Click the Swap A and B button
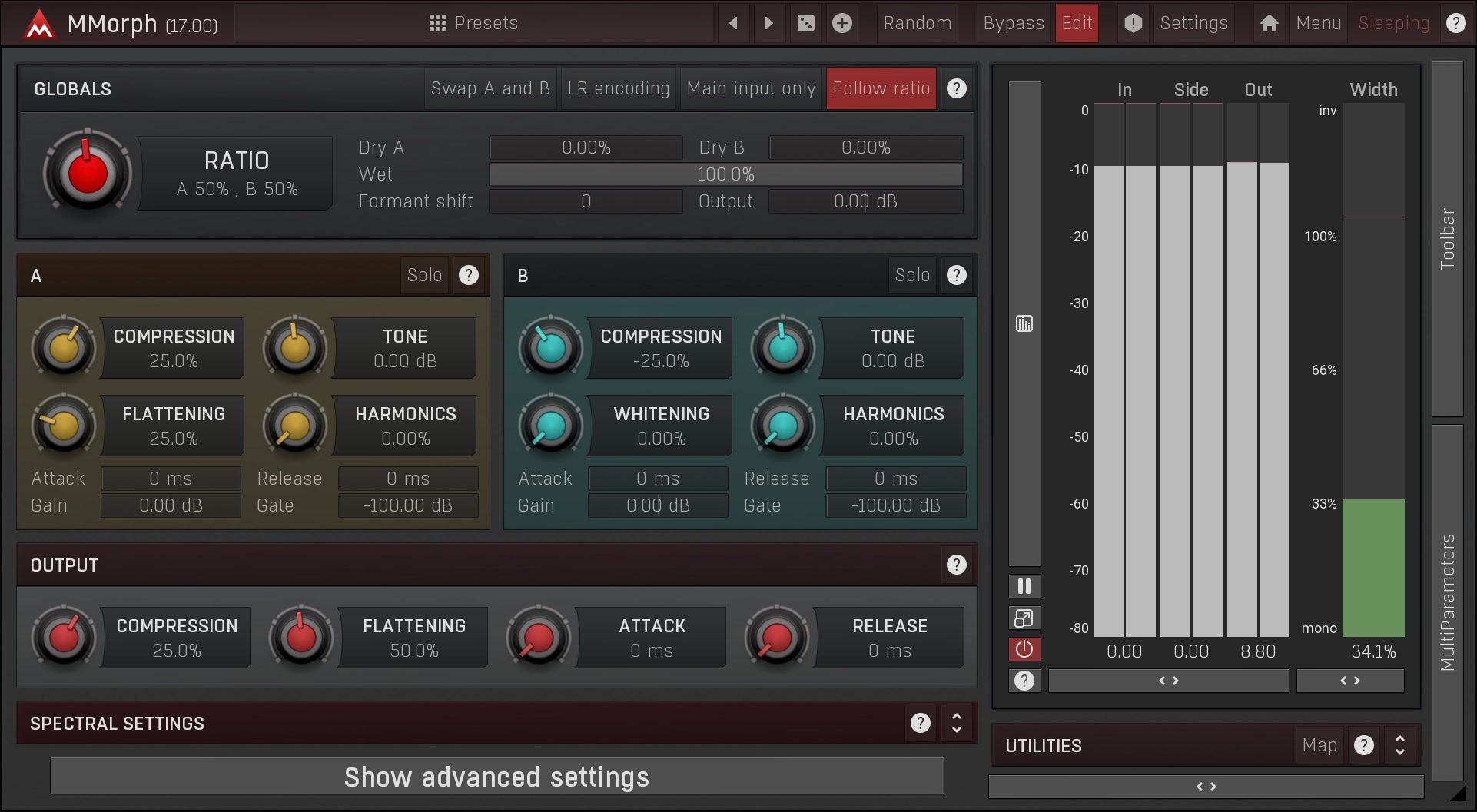1477x812 pixels. [490, 88]
